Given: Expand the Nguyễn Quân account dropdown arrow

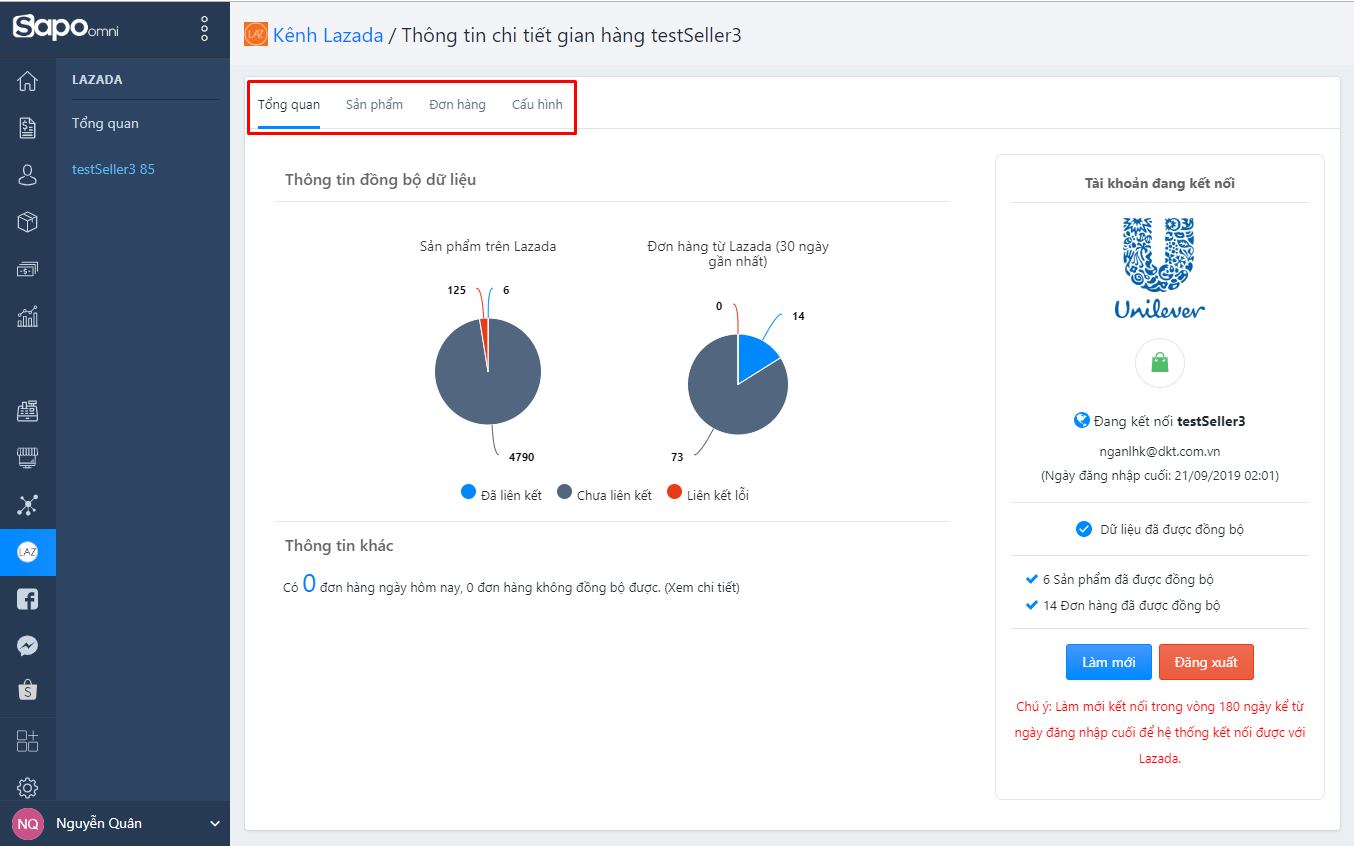Looking at the screenshot, I should pyautogui.click(x=214, y=823).
